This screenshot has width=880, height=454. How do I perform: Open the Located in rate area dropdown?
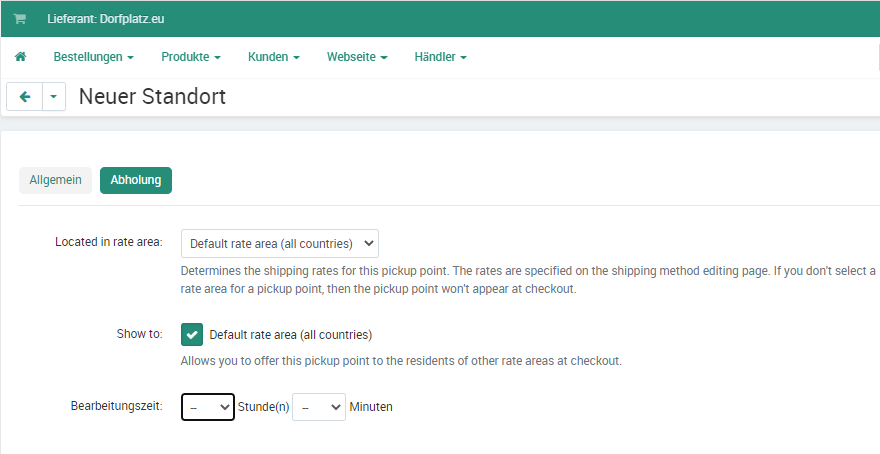pyautogui.click(x=279, y=244)
